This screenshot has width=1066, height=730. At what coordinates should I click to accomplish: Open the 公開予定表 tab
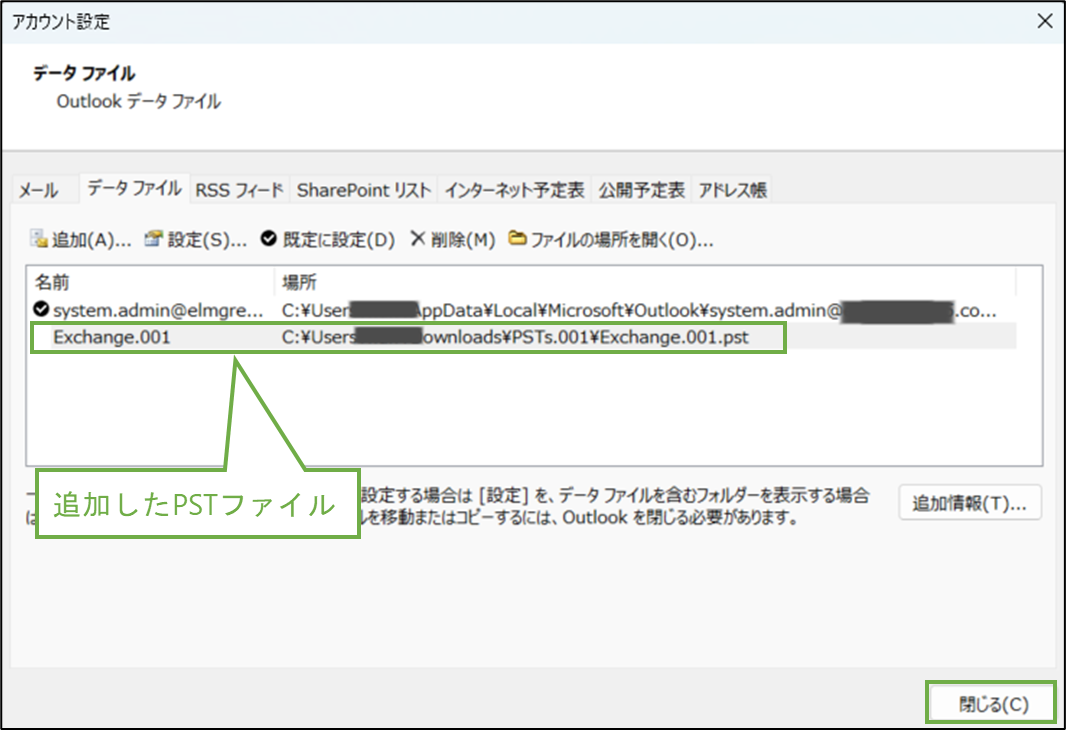641,190
